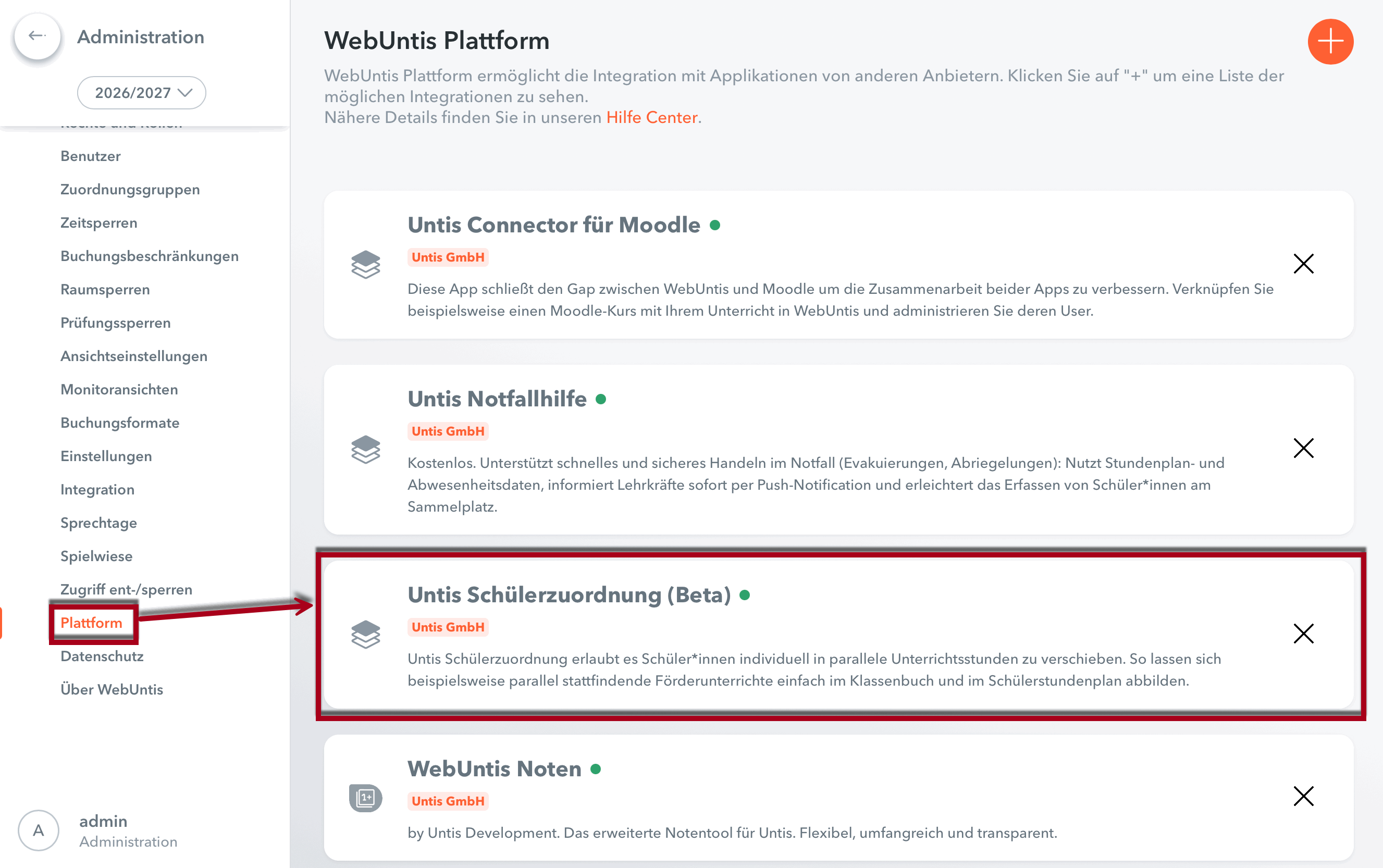Open Prüfungssperren in the sidebar
Image resolution: width=1383 pixels, height=868 pixels.
click(115, 323)
